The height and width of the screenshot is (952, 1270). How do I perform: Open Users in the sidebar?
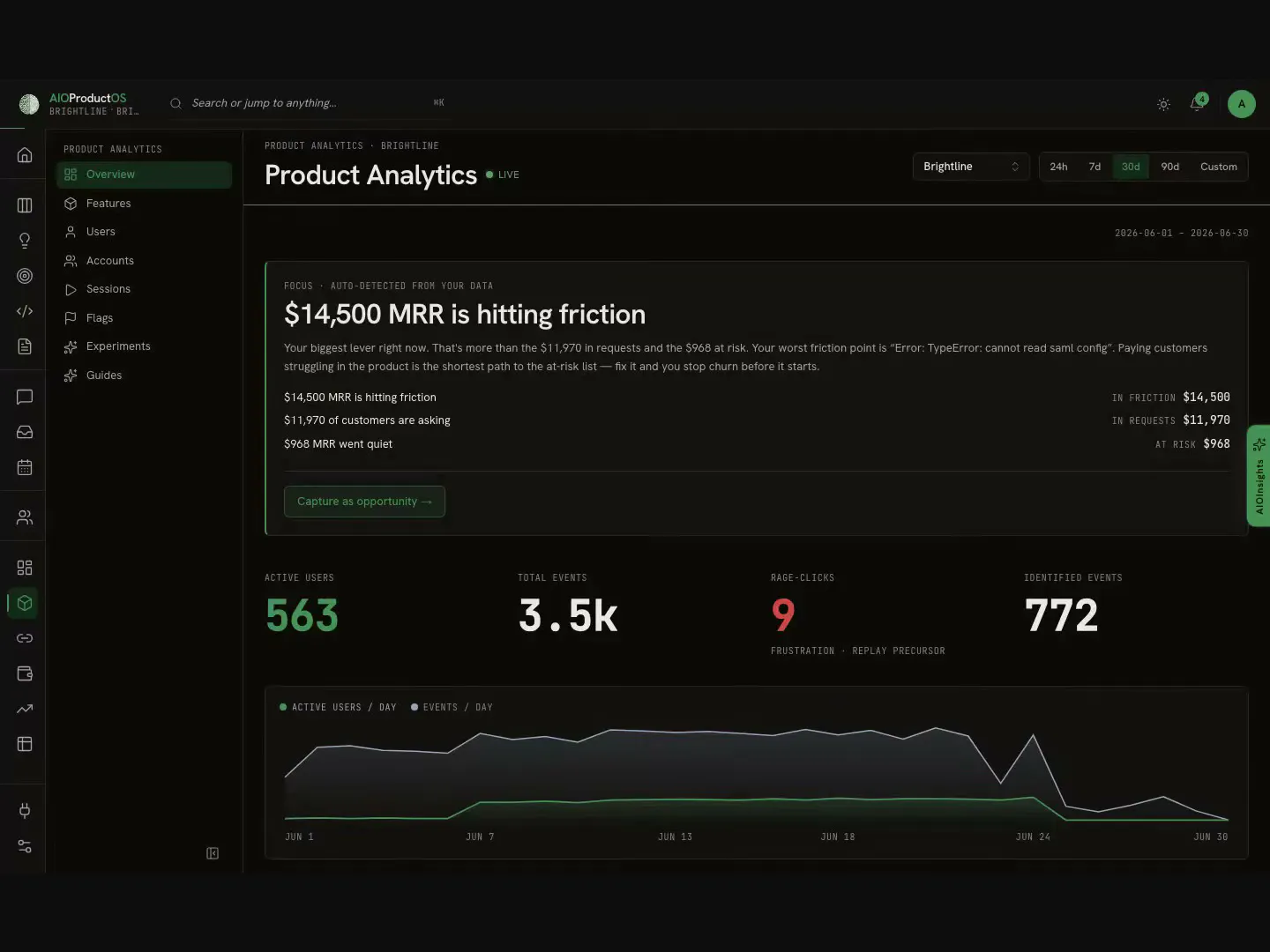click(x=145, y=232)
